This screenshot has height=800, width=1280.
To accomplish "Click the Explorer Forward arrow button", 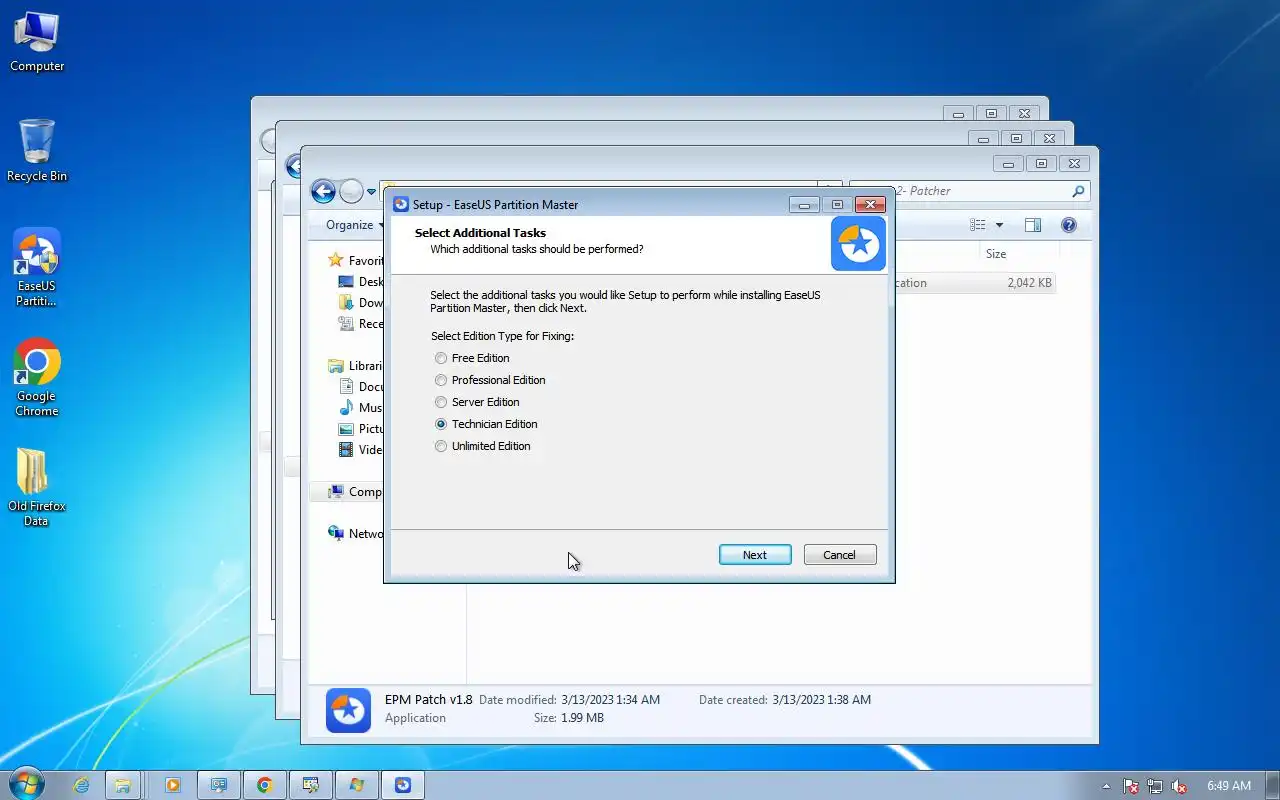I will pyautogui.click(x=351, y=191).
